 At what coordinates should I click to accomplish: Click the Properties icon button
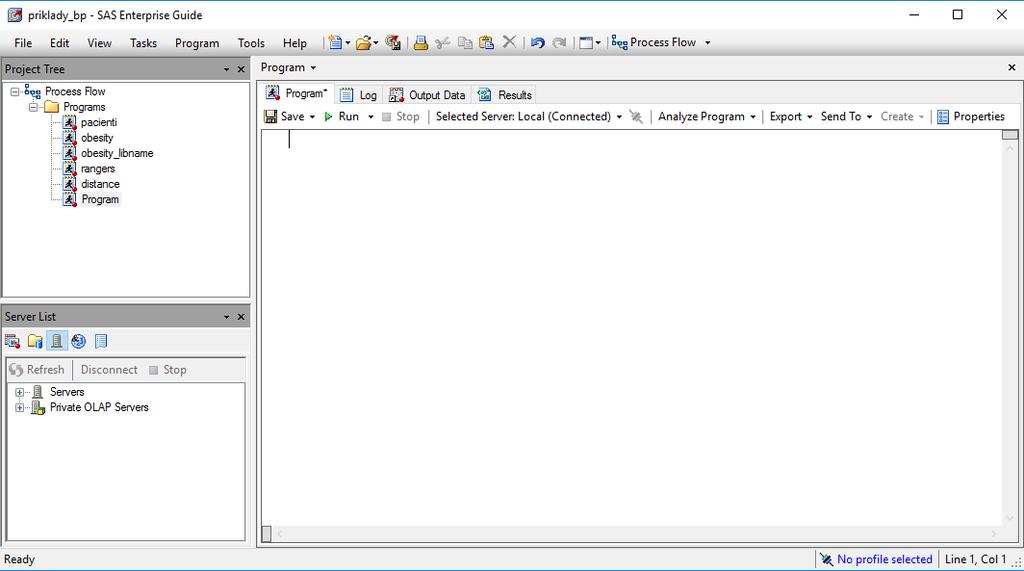[943, 116]
